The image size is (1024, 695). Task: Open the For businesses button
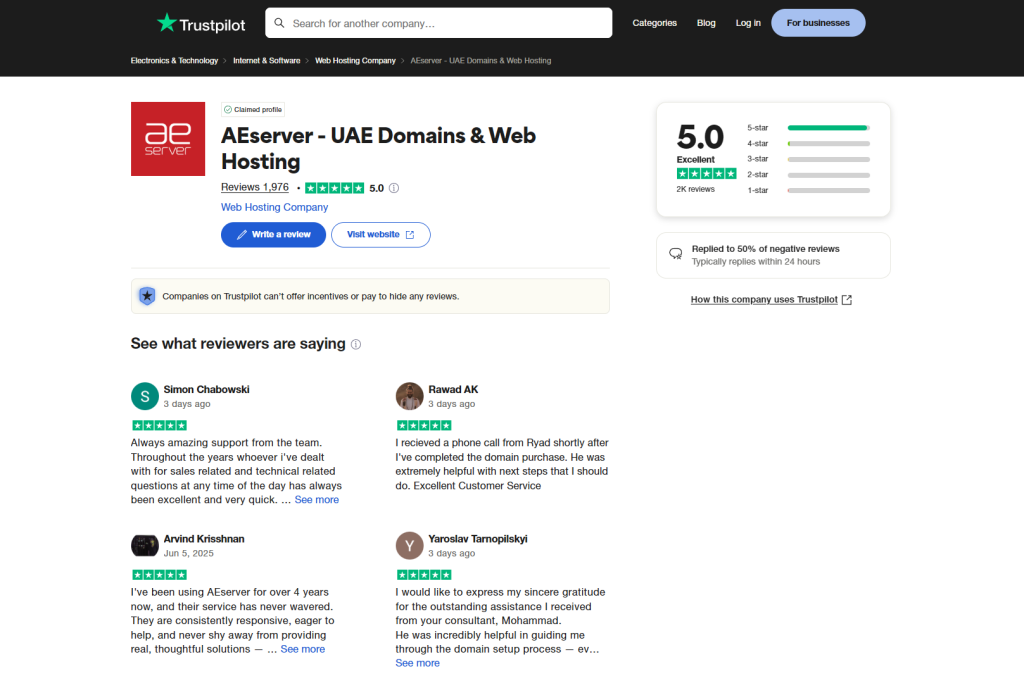pyautogui.click(x=818, y=23)
